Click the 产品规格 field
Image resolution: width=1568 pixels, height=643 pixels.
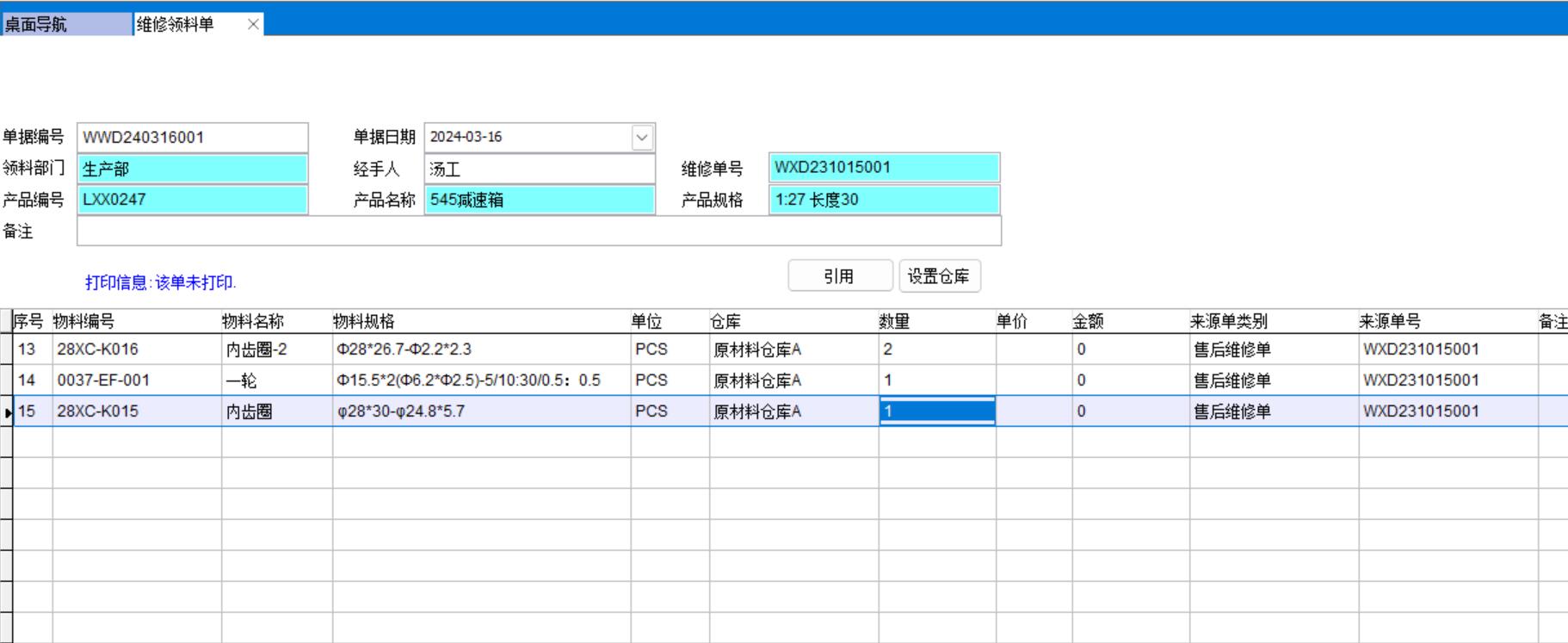pyautogui.click(x=884, y=200)
